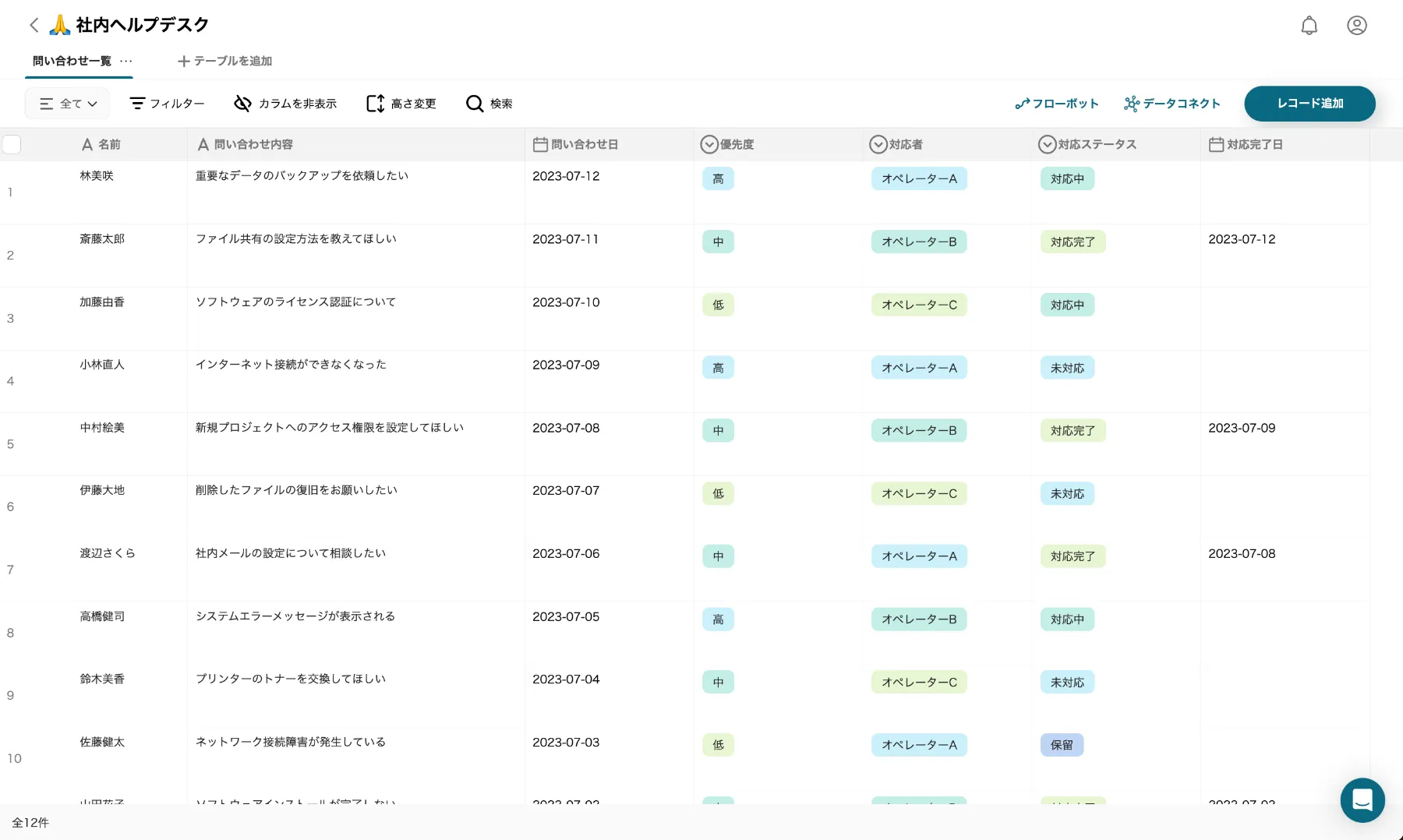Select the 問い合わせ一覧 tab

pos(72,61)
